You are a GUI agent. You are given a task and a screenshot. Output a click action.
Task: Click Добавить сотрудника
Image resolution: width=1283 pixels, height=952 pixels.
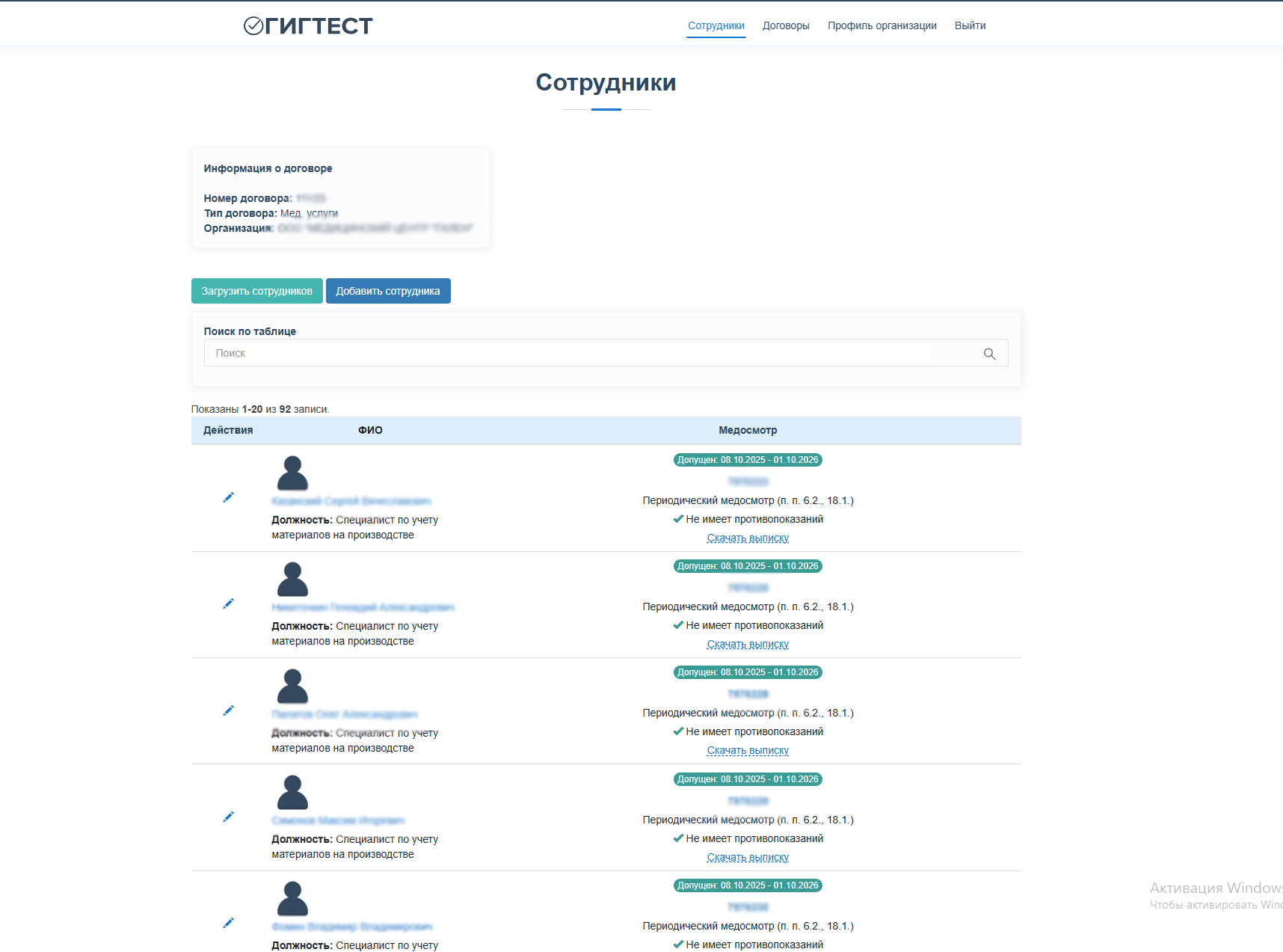point(388,291)
